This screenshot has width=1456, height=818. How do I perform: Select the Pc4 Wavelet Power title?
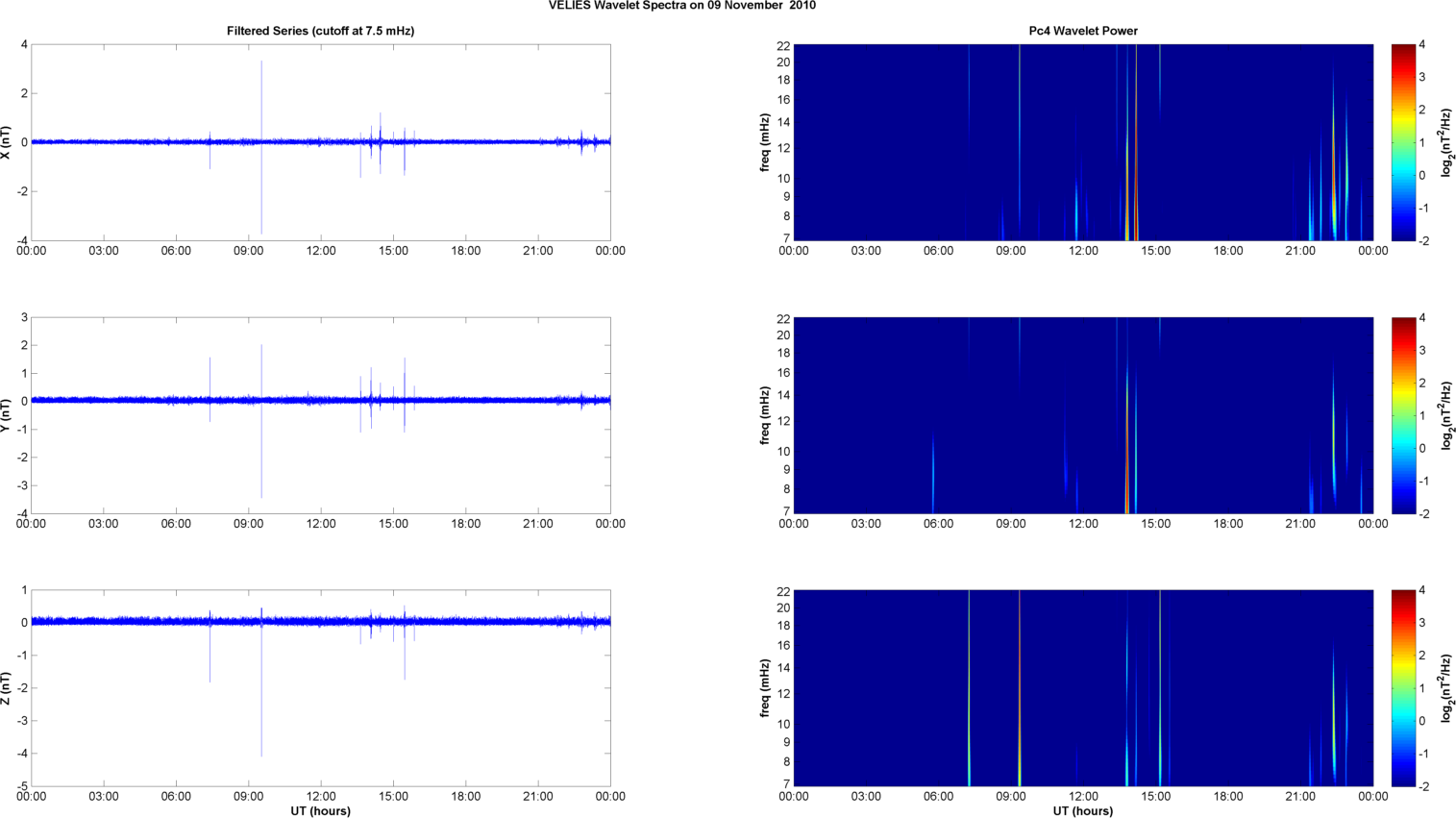[x=1083, y=31]
